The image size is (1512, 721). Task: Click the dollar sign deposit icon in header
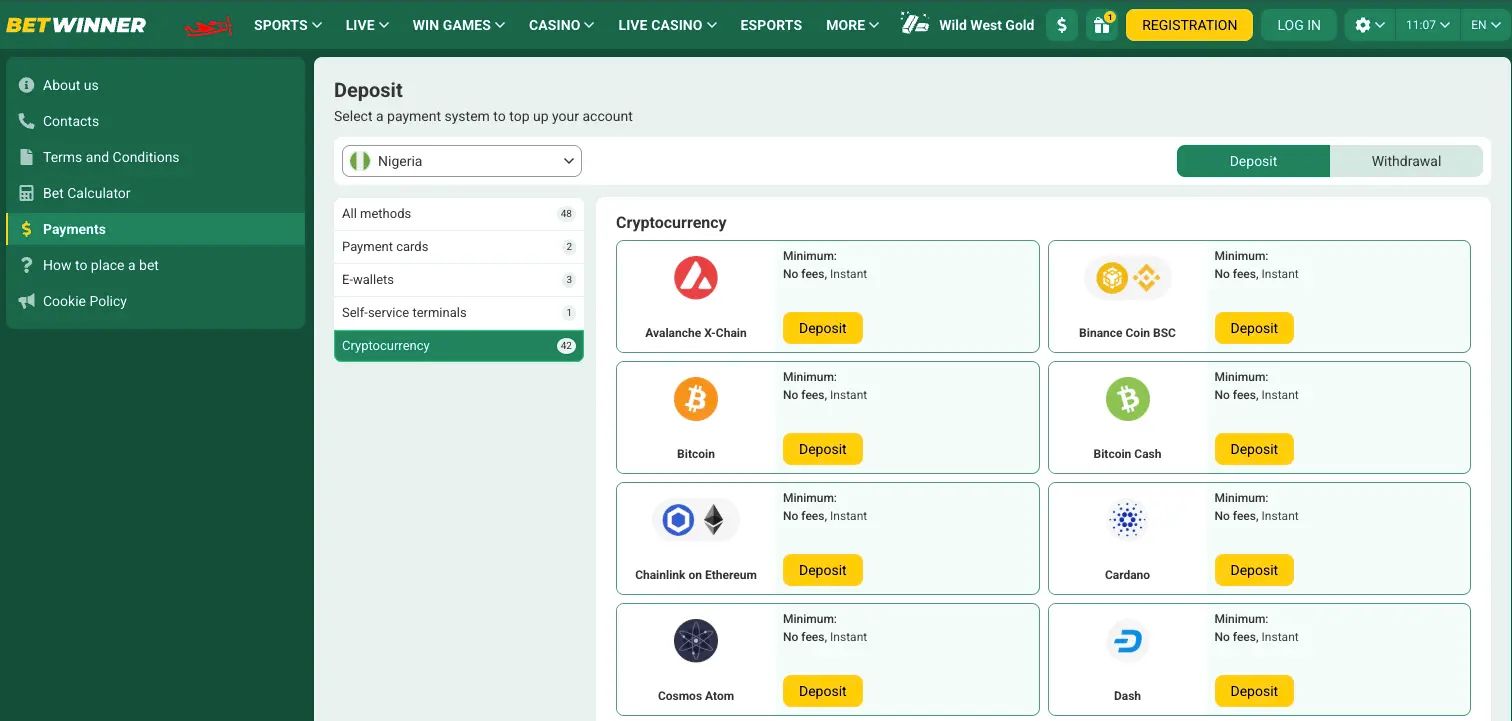click(x=1062, y=25)
